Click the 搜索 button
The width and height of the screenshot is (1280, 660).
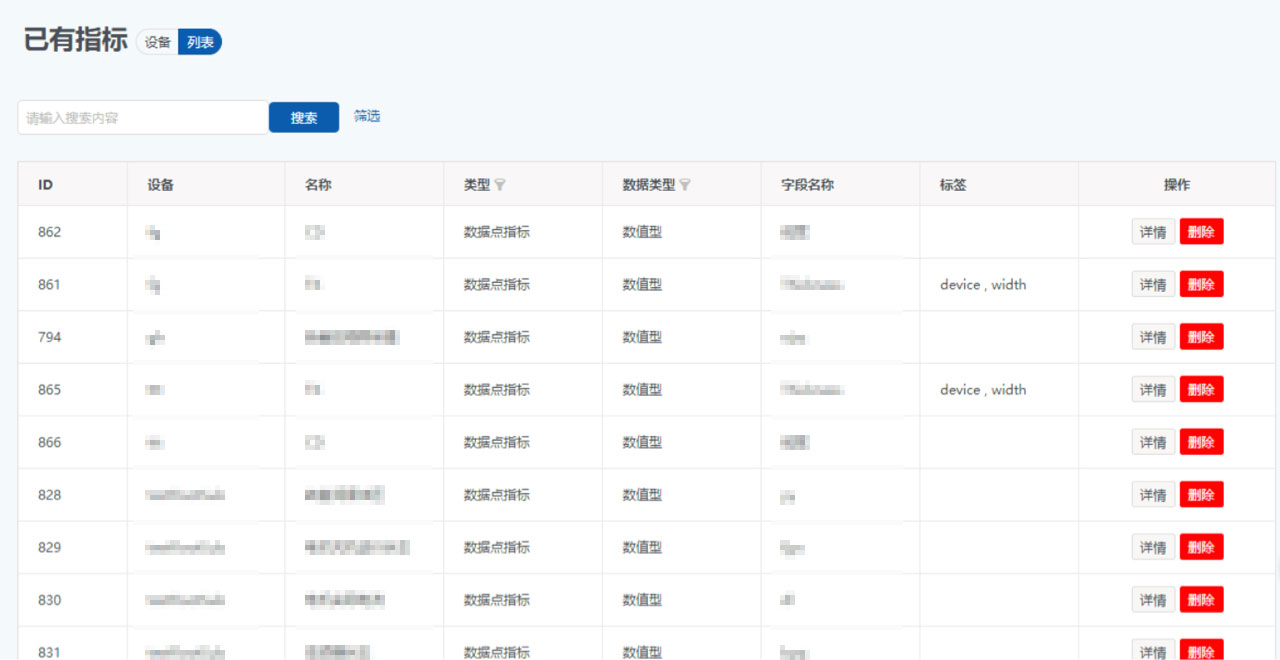pyautogui.click(x=304, y=117)
